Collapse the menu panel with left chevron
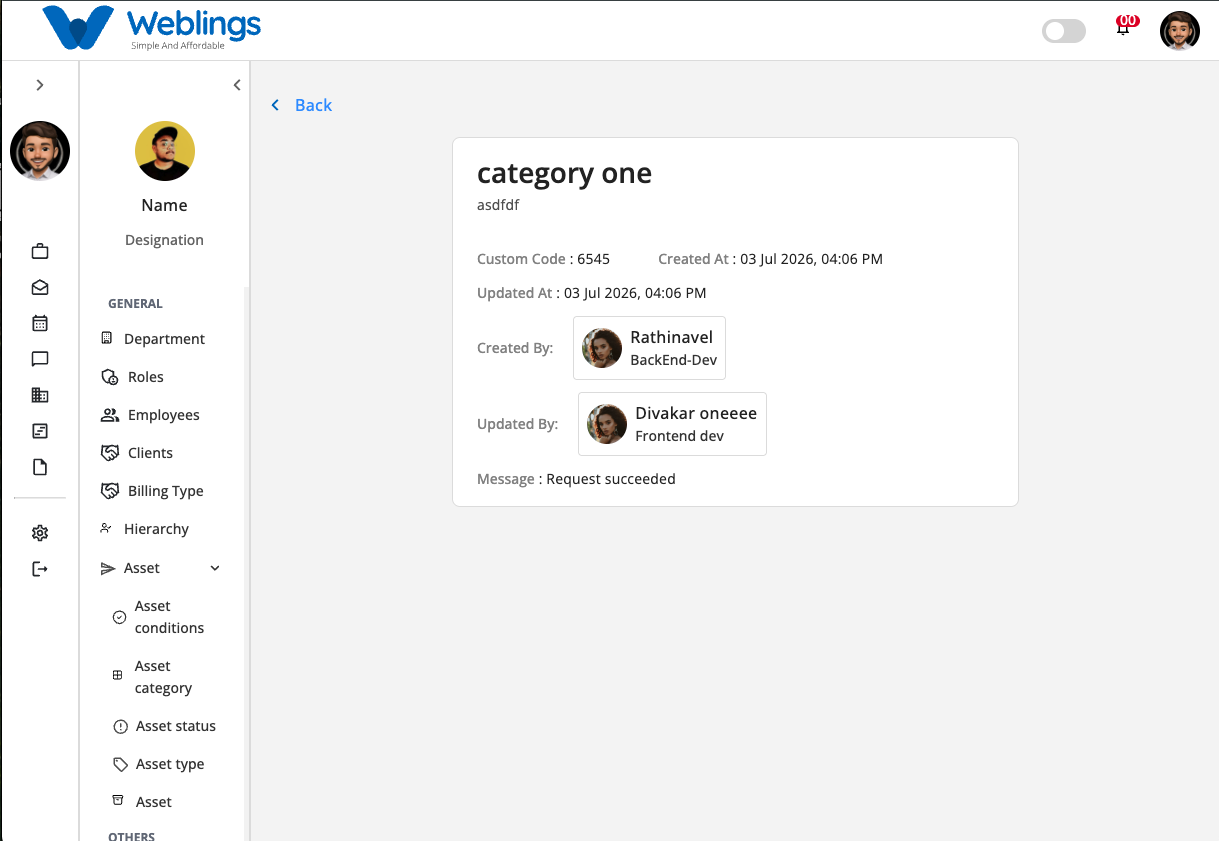This screenshot has height=841, width=1219. click(x=237, y=85)
